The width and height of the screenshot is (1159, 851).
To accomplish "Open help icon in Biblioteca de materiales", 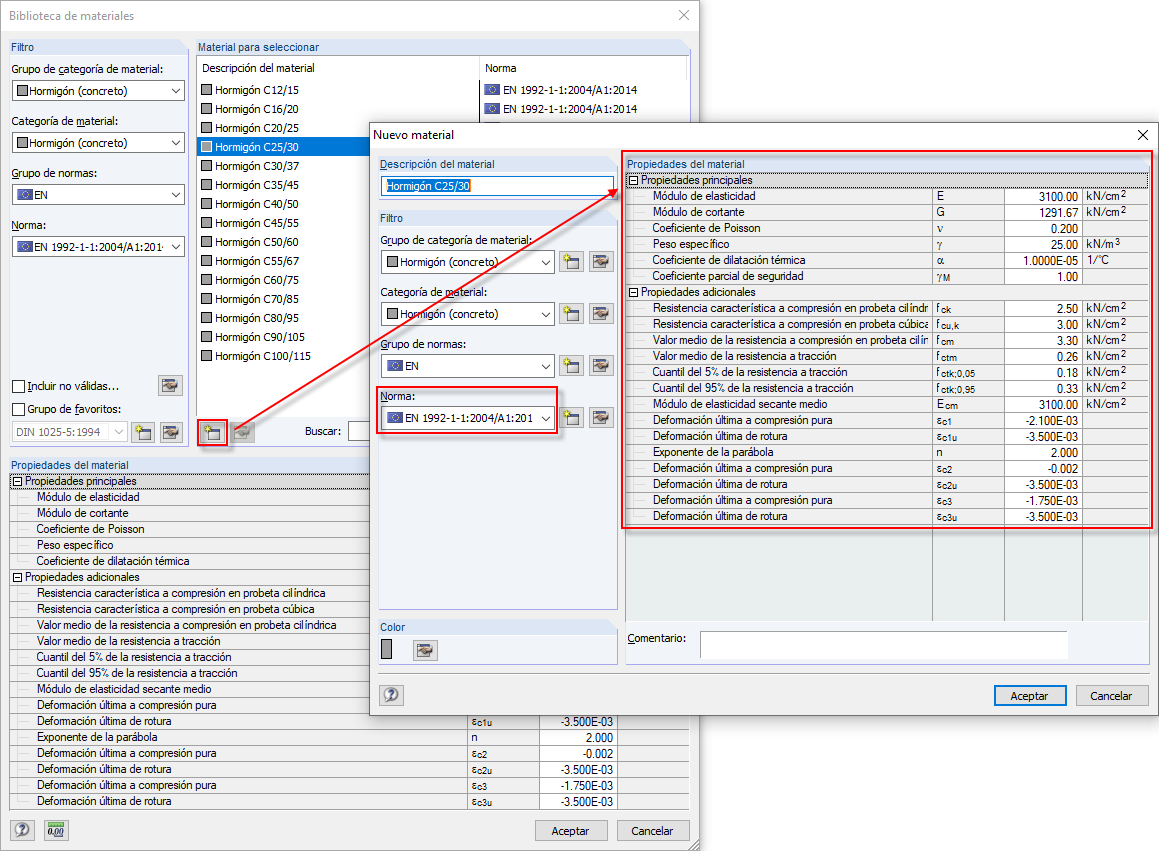I will [x=22, y=830].
